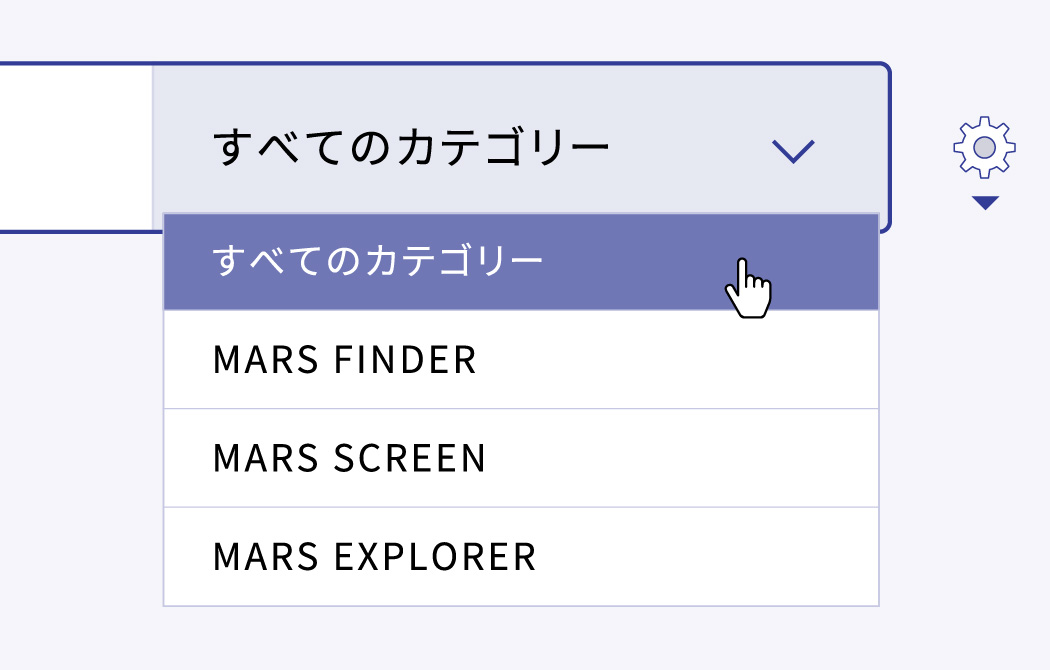
Task: Select MARS FINDER from the dropdown list
Action: 521,359
